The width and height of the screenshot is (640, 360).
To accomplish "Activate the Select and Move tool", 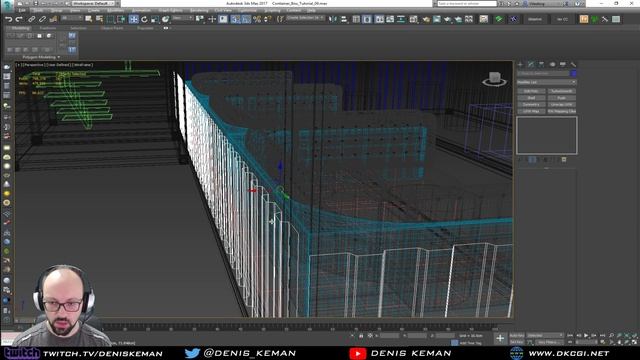I will pyautogui.click(x=133, y=19).
